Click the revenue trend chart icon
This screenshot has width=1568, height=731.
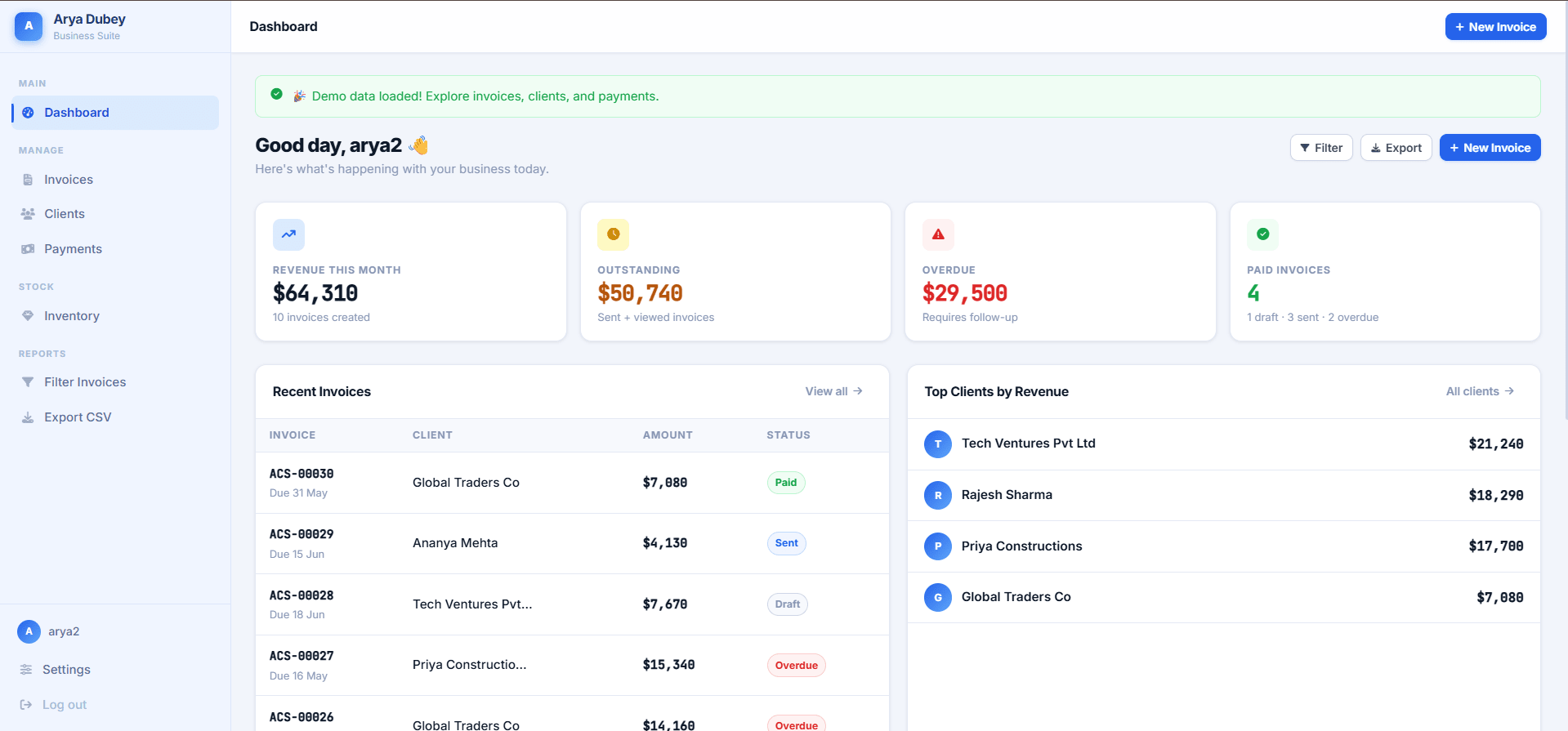coord(288,234)
